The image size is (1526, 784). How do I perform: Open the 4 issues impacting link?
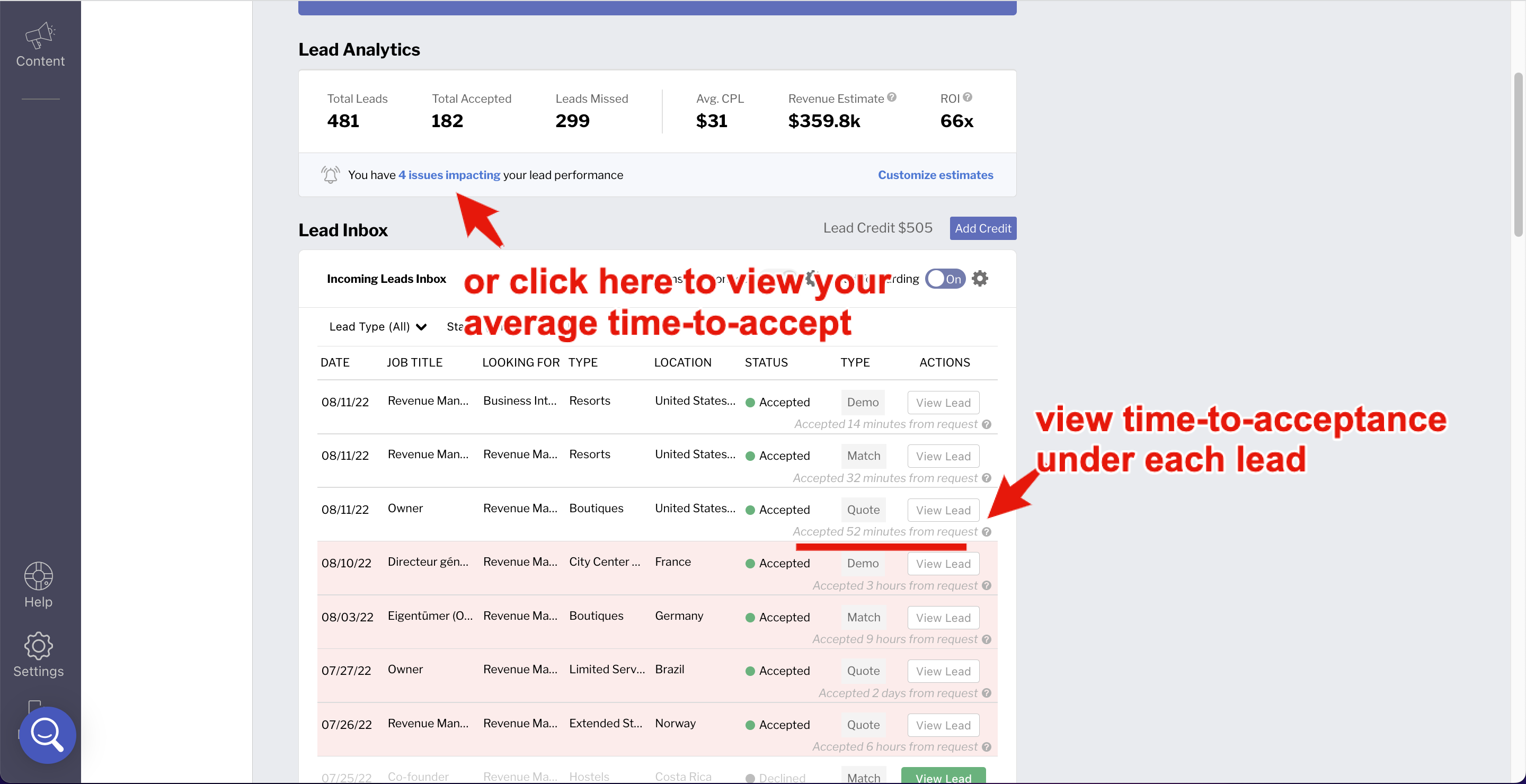coord(449,175)
